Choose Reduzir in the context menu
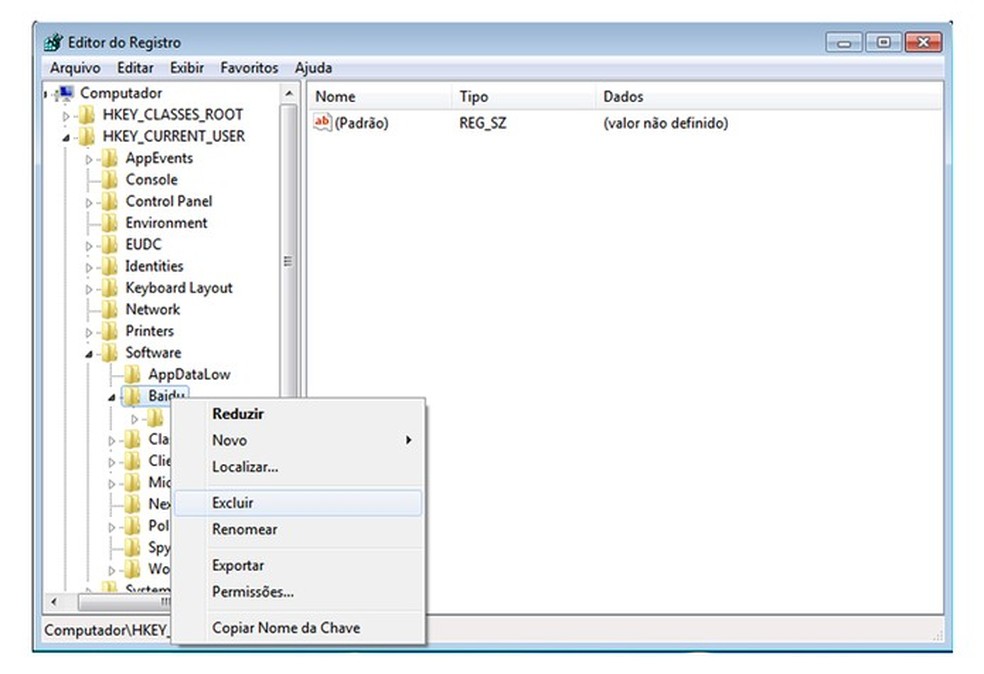984x674 pixels. click(298, 414)
